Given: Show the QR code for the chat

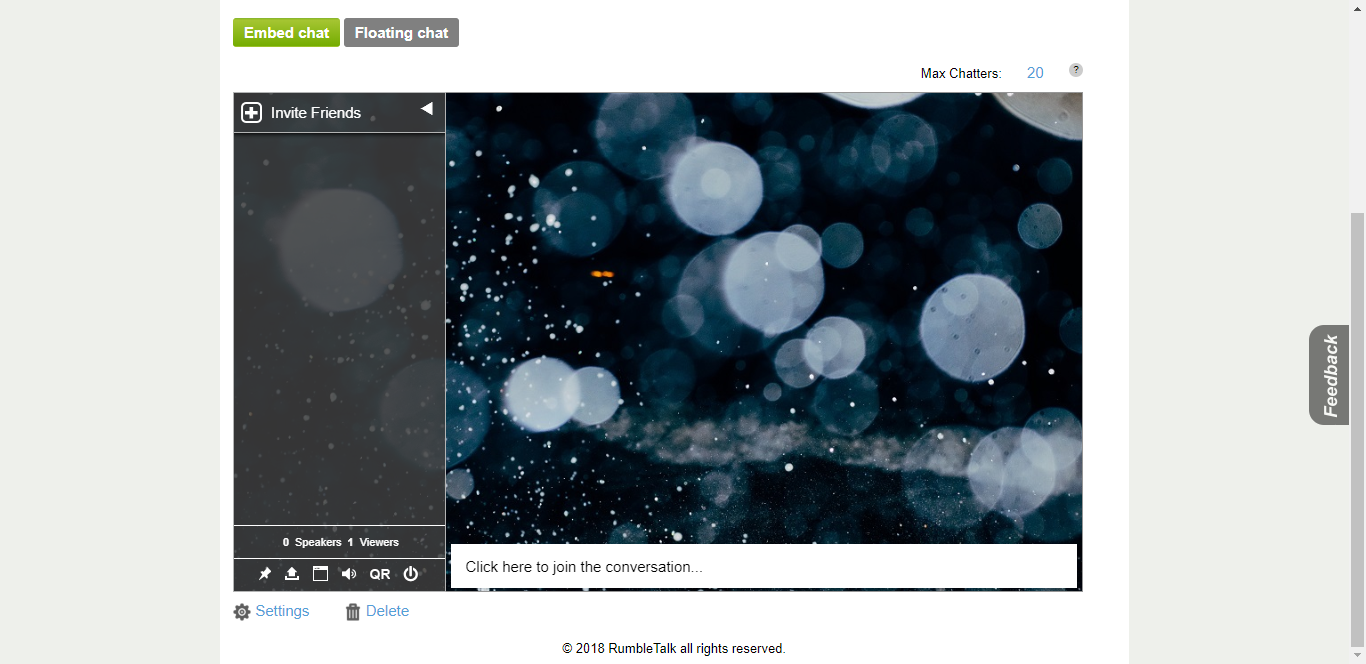Looking at the screenshot, I should coord(380,574).
